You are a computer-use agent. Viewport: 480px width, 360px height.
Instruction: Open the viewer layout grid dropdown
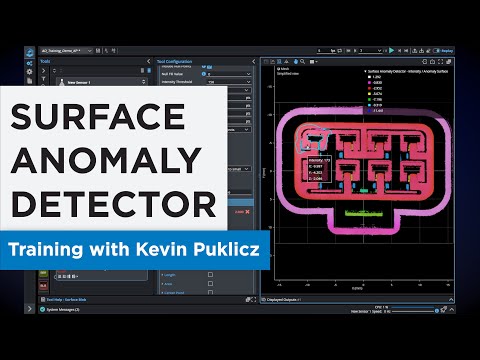pos(313,61)
